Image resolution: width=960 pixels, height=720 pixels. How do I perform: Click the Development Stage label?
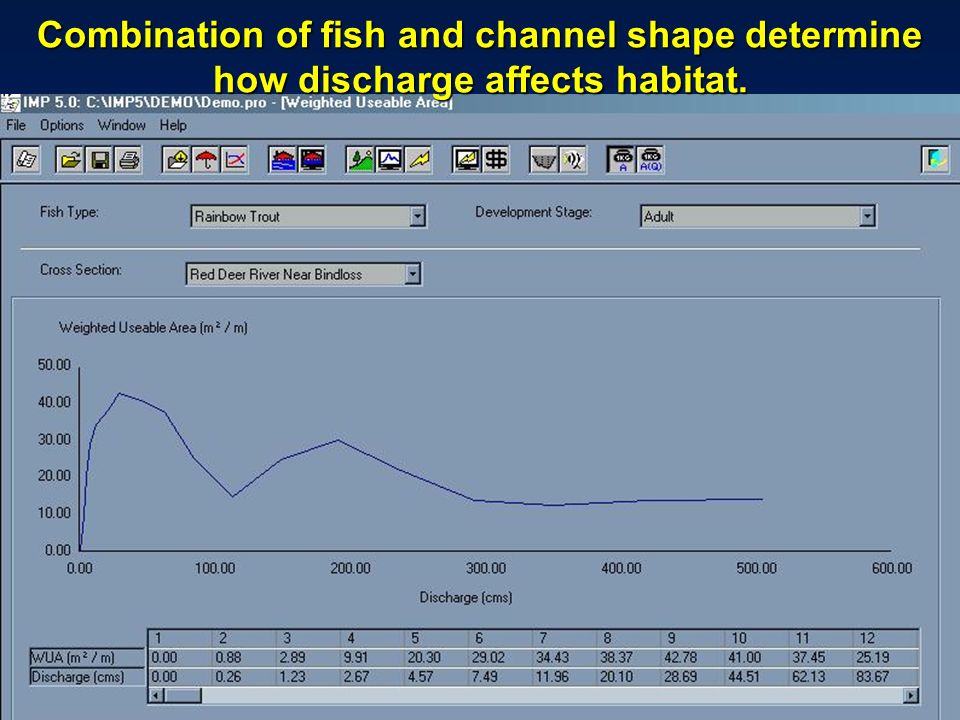pos(534,212)
